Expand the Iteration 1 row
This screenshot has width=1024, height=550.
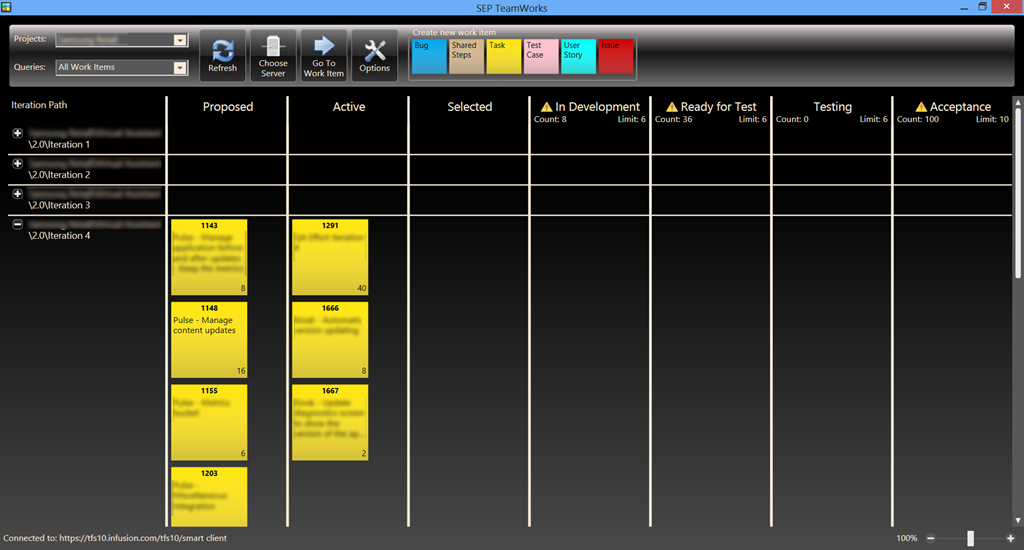click(18, 133)
